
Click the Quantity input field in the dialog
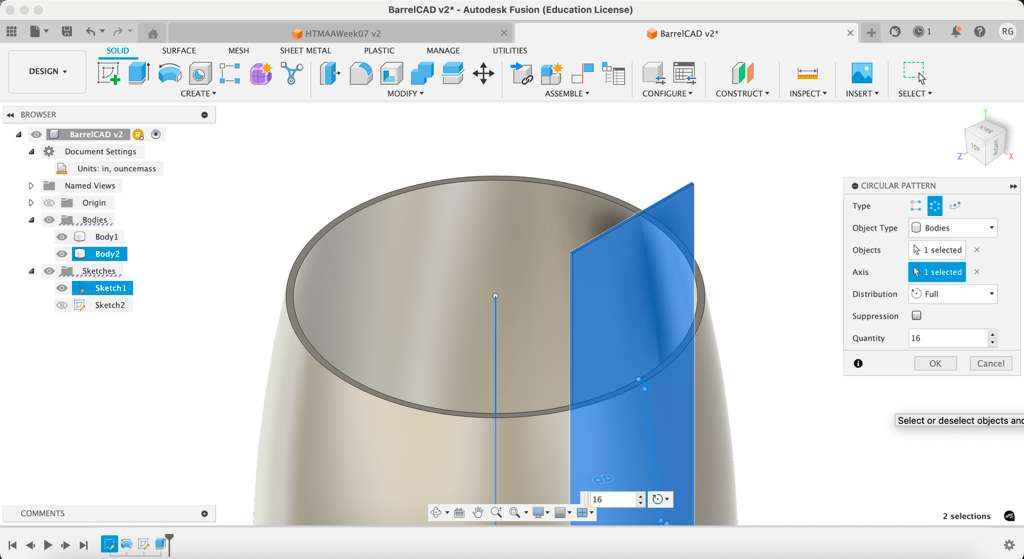947,338
